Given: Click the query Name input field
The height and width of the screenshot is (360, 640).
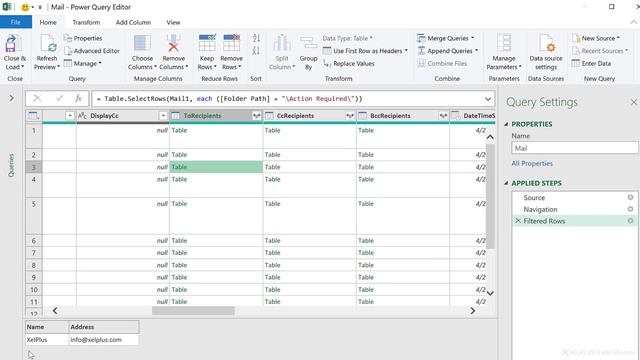Looking at the screenshot, I should pyautogui.click(x=575, y=148).
